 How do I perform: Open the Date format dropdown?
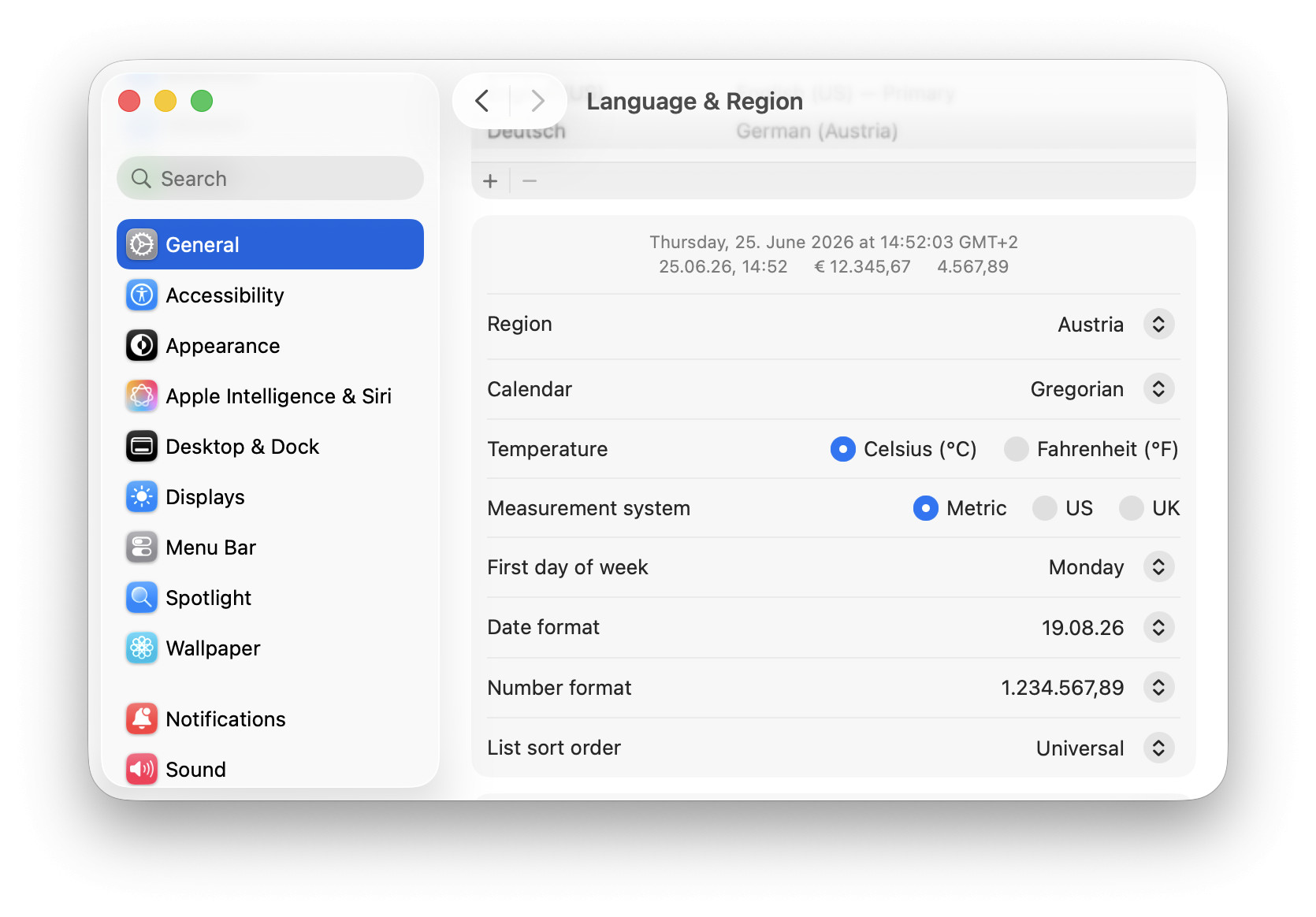pos(1158,628)
